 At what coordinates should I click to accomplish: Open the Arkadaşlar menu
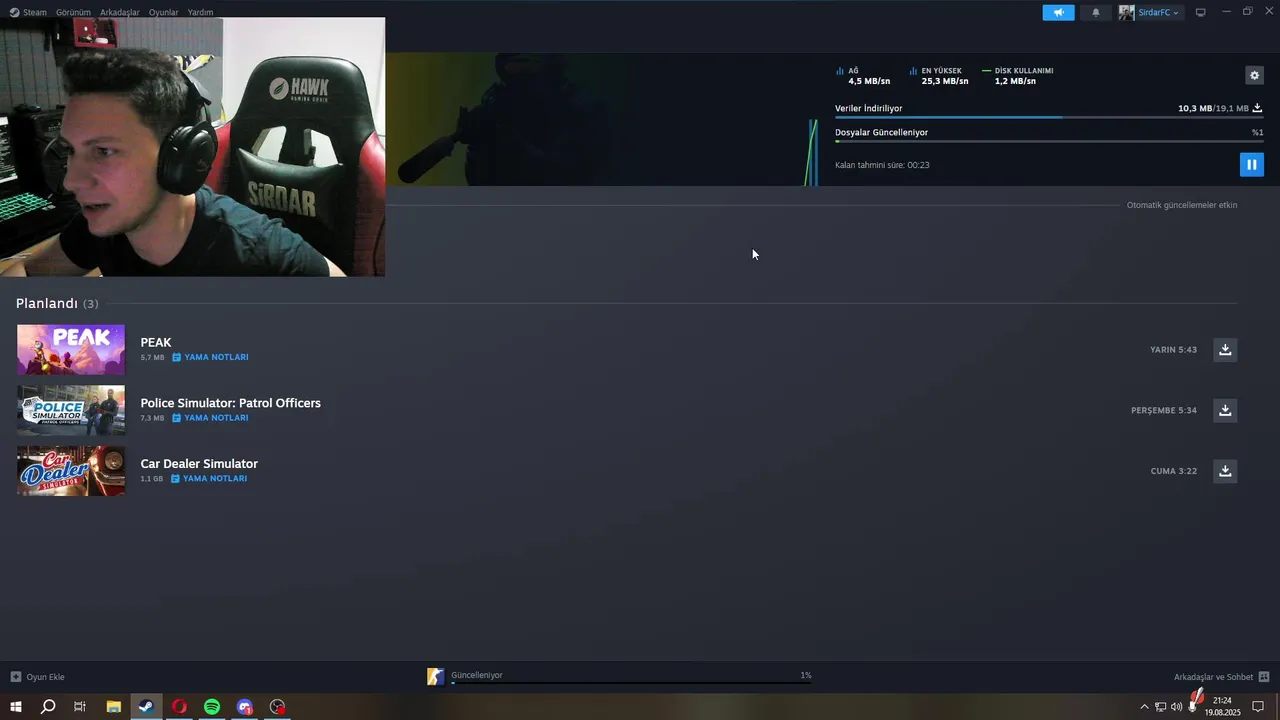120,12
